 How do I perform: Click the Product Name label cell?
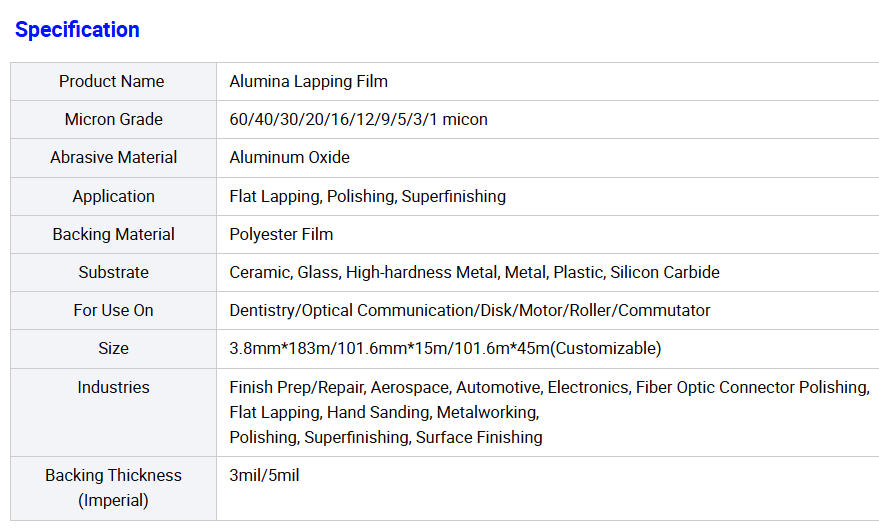tap(112, 81)
